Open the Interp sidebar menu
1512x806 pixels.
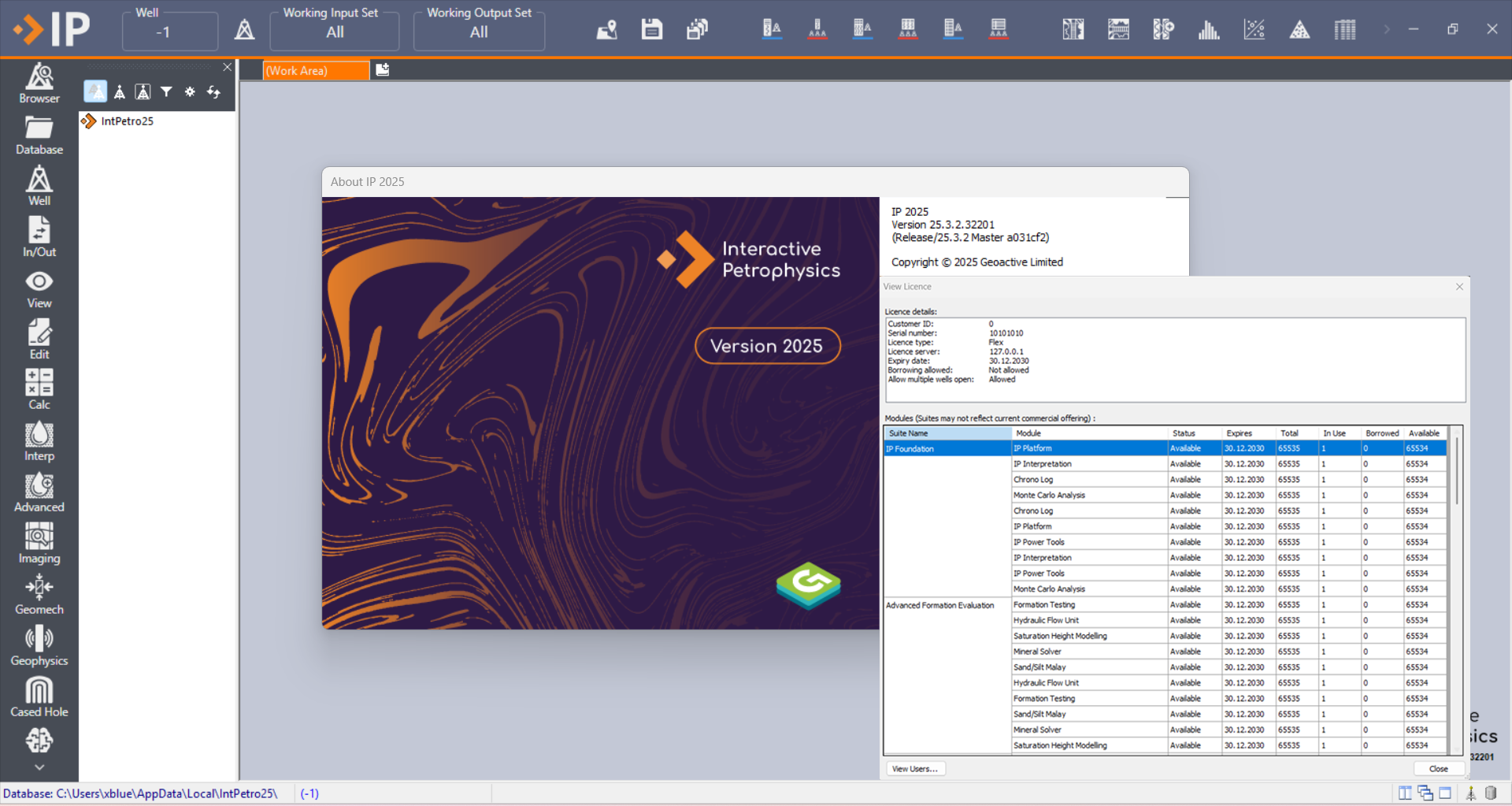click(x=39, y=441)
